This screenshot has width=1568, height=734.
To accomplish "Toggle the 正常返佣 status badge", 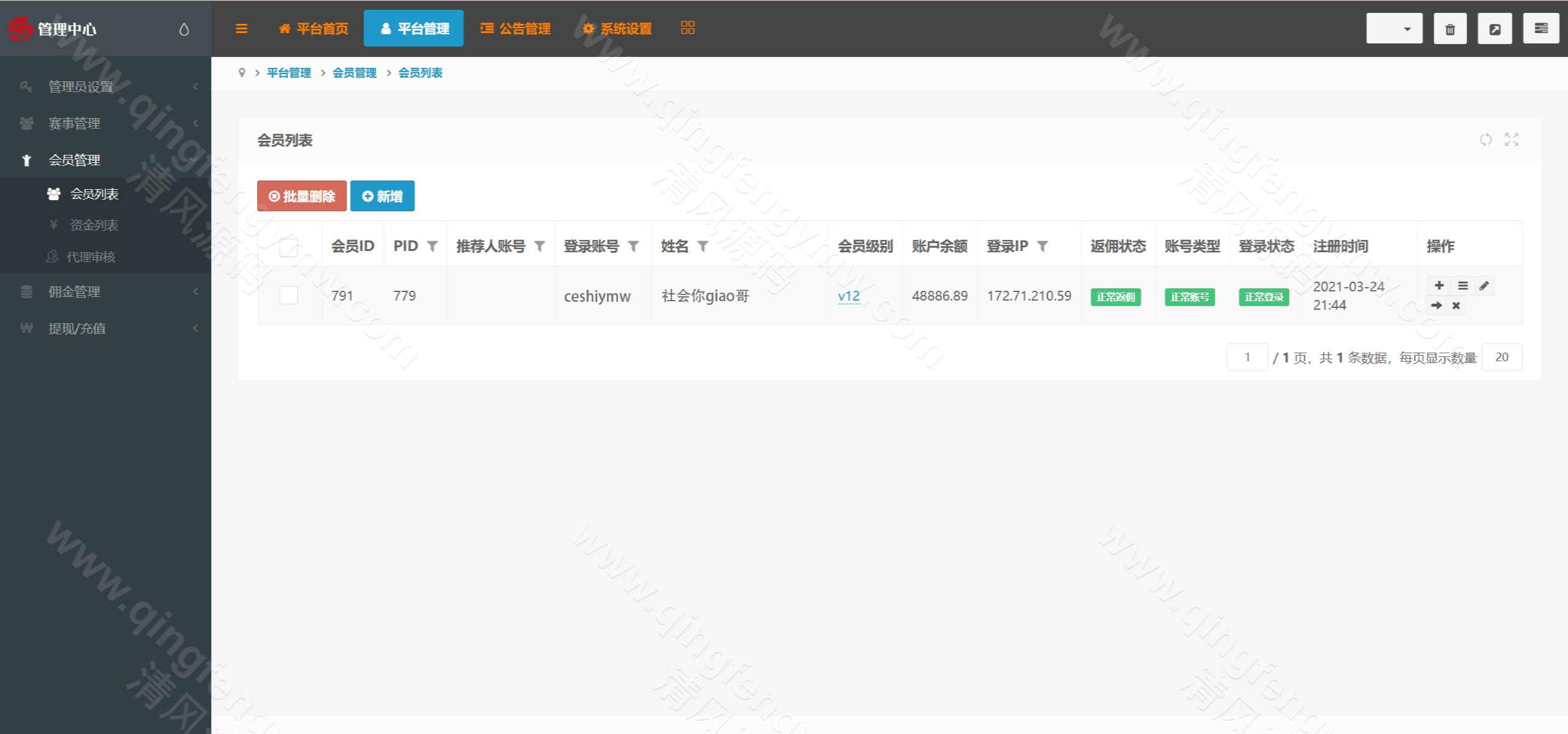I will click(1116, 297).
